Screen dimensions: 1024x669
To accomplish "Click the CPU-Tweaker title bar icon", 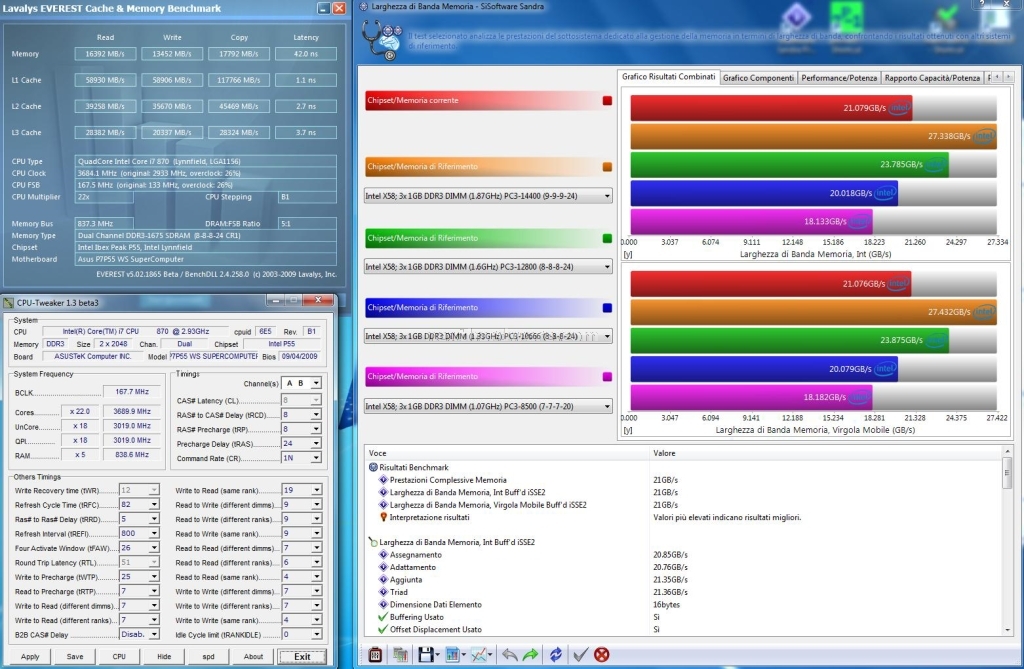I will pos(8,302).
